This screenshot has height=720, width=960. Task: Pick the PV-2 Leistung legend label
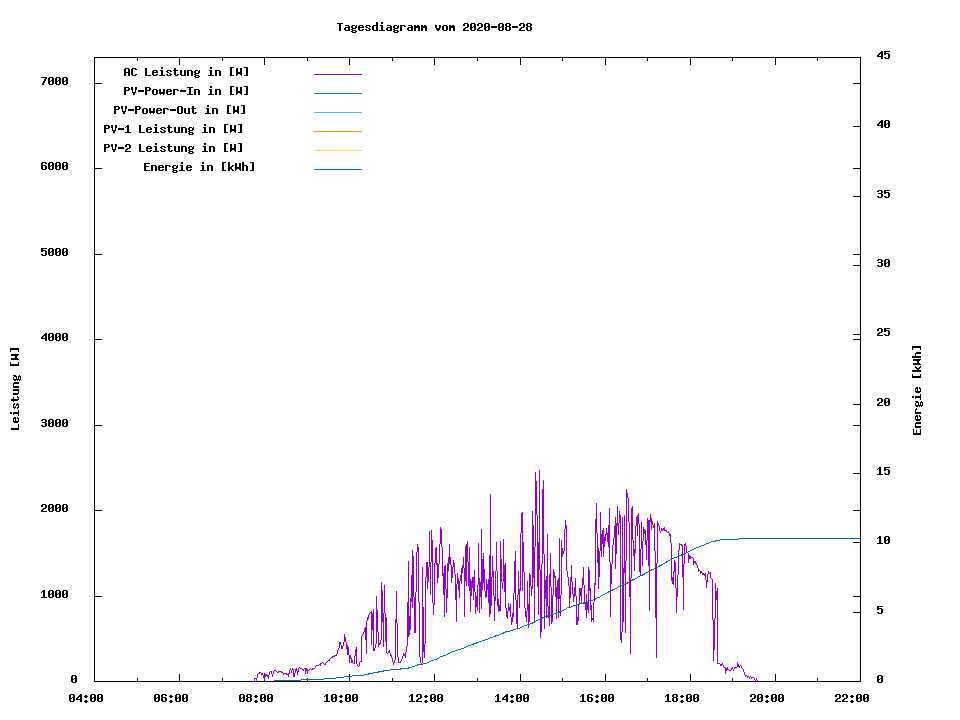[174, 148]
